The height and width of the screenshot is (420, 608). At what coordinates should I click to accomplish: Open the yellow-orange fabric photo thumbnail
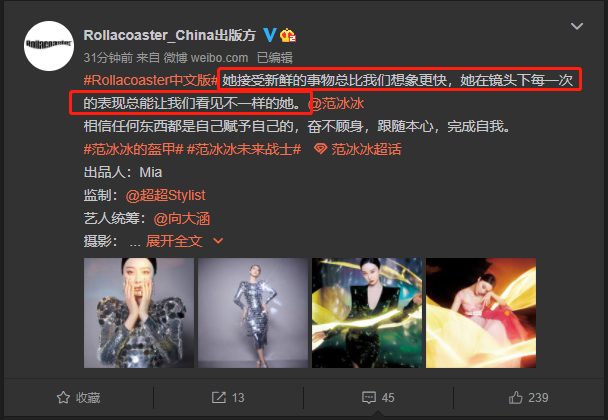pyautogui.click(x=481, y=313)
